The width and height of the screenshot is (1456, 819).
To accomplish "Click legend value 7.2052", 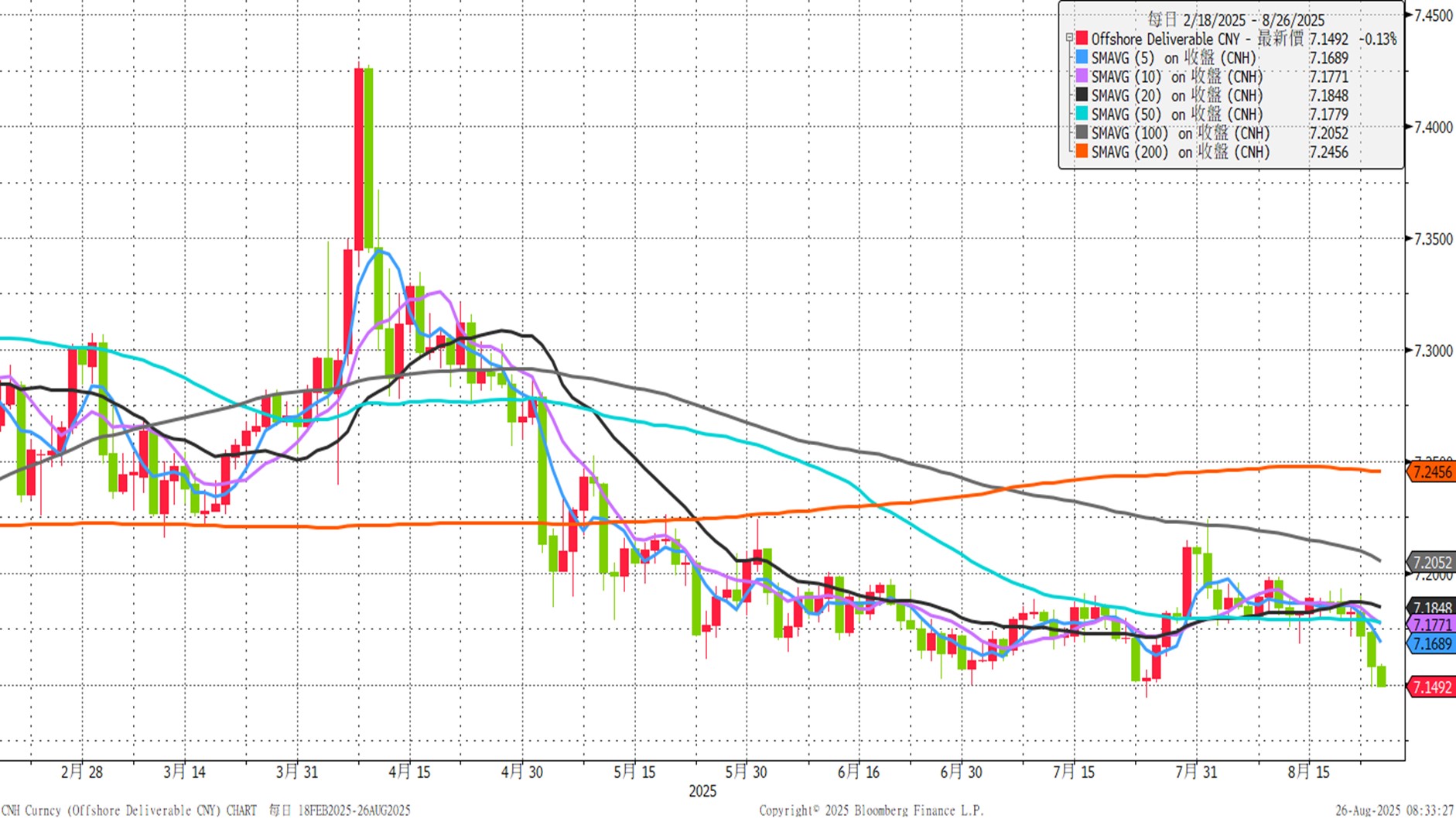I will click(x=1328, y=134).
